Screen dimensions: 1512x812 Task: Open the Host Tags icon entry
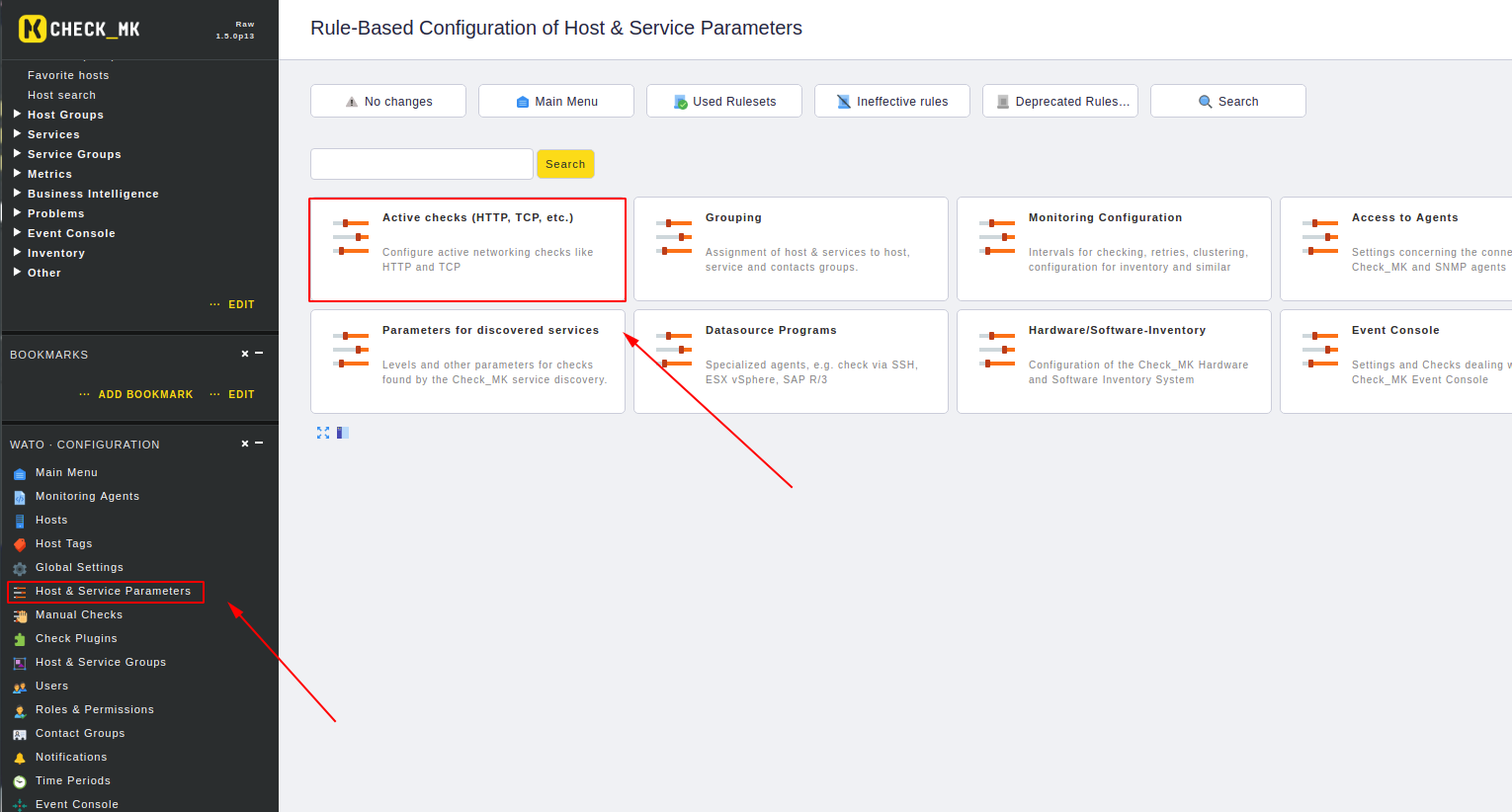tap(20, 544)
